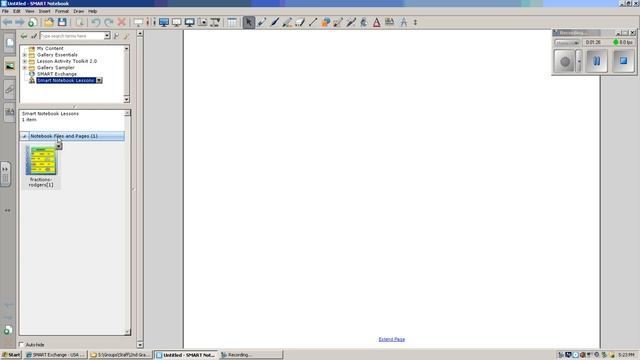
Task: Open the Draw menu
Action: pos(78,11)
